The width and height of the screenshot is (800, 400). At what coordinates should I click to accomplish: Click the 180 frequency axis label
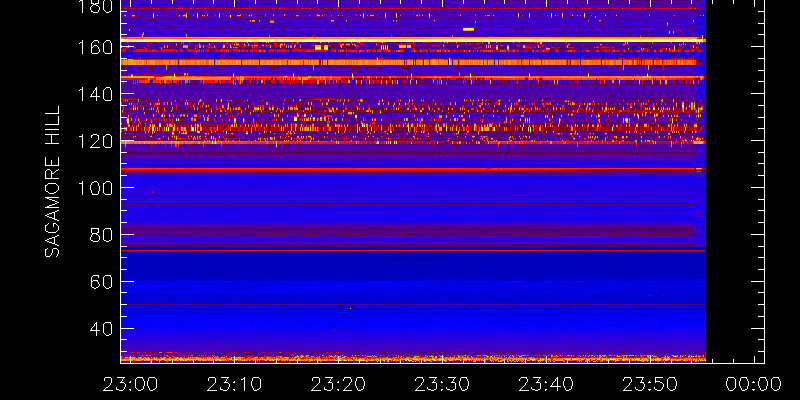tap(94, 7)
